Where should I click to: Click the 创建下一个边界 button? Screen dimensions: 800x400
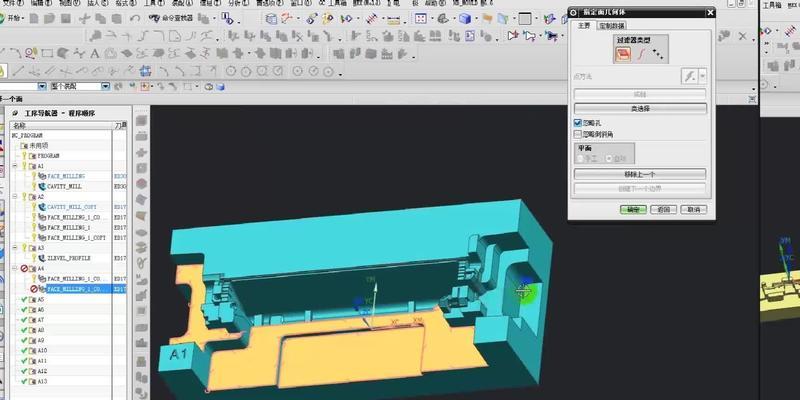(x=640, y=188)
